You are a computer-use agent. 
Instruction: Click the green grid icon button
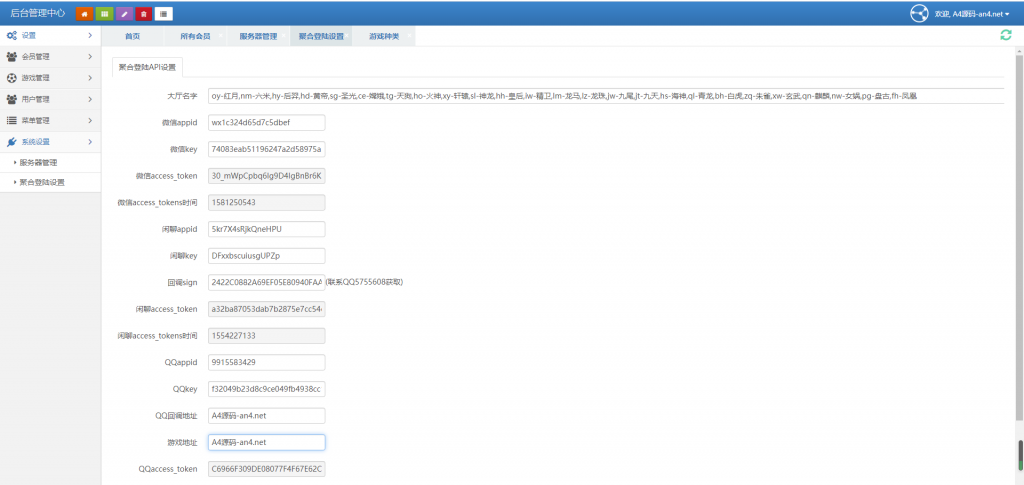coord(103,13)
